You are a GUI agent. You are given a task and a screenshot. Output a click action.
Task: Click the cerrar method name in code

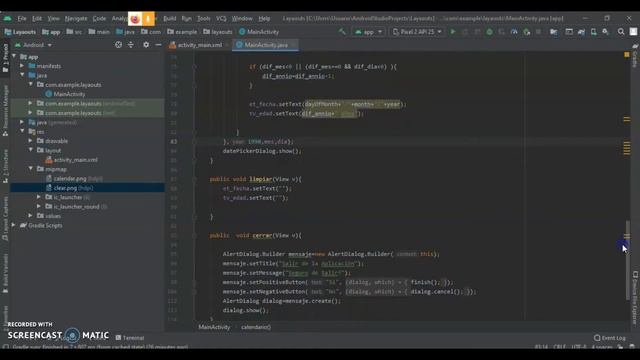click(262, 236)
